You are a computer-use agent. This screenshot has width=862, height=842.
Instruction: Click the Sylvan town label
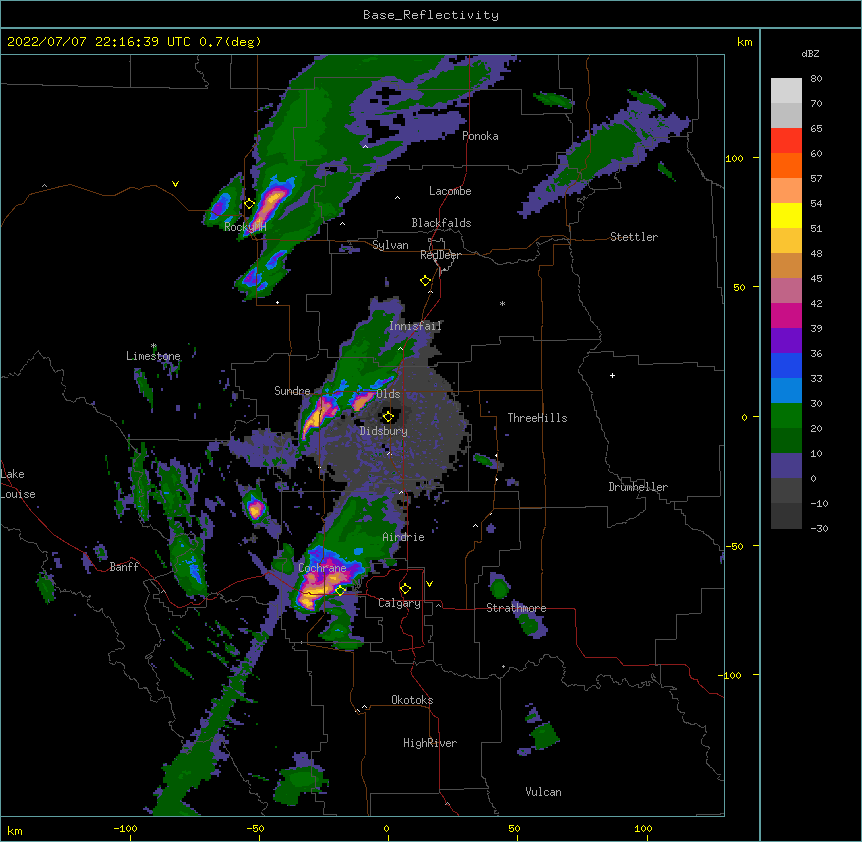point(390,245)
